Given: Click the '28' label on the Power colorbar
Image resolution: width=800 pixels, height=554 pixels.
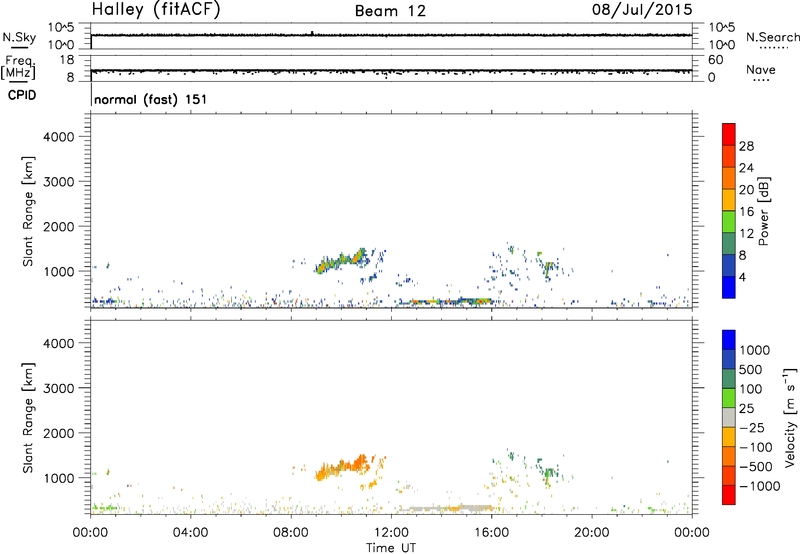Looking at the screenshot, I should [746, 146].
